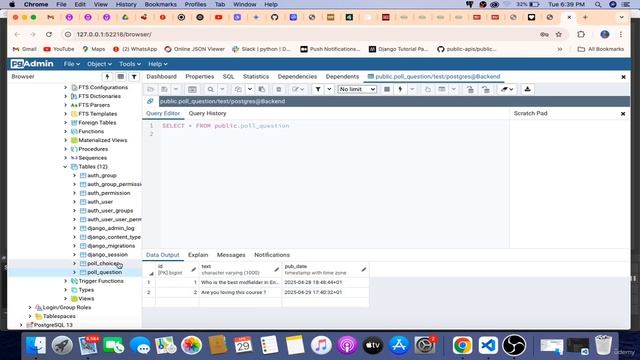Click the Download results as CSV icon
Viewport: 640px width, 360px height.
click(x=527, y=89)
